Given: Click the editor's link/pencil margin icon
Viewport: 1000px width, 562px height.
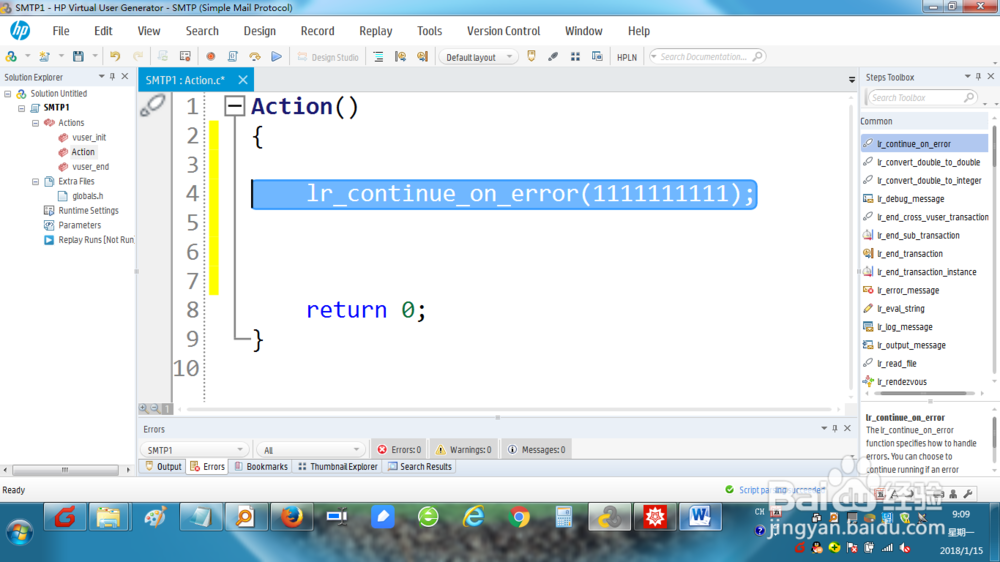Looking at the screenshot, I should point(153,105).
